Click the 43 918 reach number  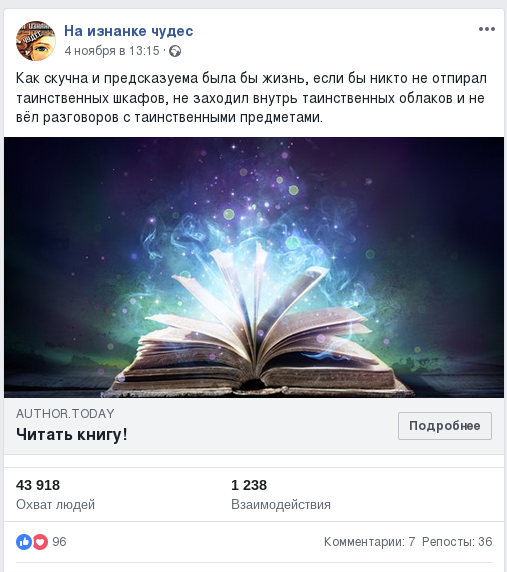pos(38,485)
